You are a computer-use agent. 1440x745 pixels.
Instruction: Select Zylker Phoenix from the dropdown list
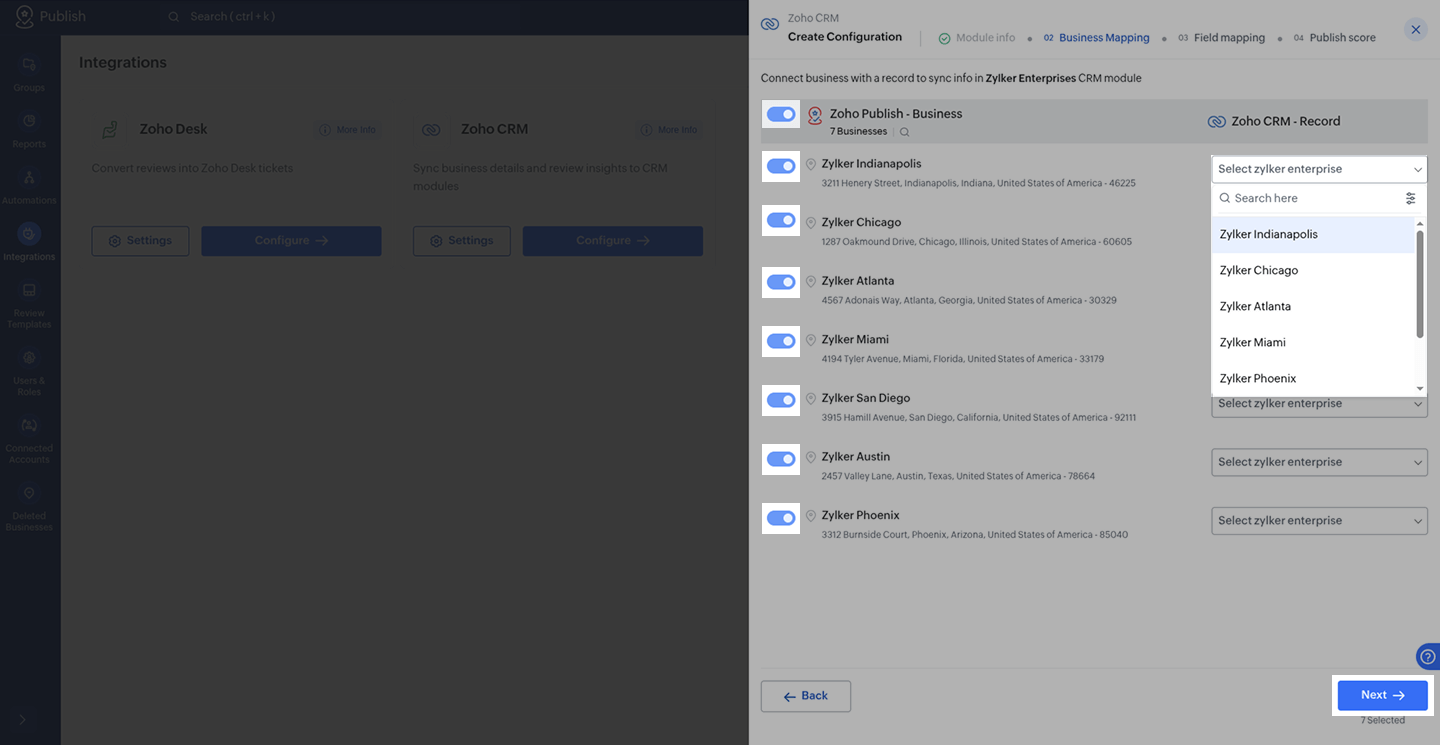(x=1313, y=379)
